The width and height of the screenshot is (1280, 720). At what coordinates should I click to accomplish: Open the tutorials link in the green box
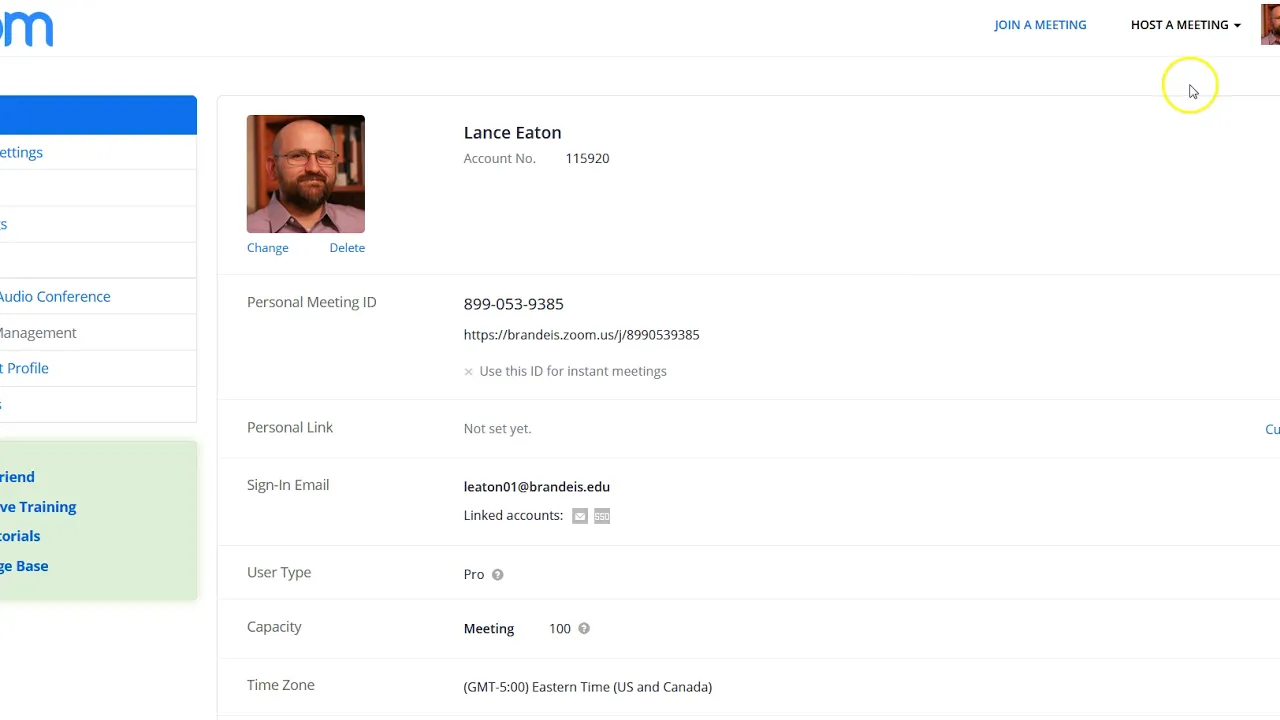point(20,536)
